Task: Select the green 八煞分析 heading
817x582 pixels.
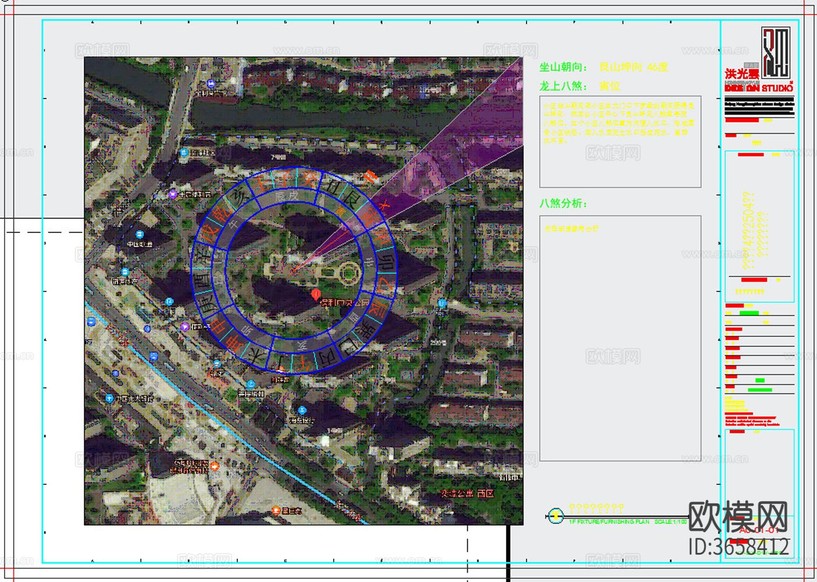Action: pyautogui.click(x=563, y=203)
